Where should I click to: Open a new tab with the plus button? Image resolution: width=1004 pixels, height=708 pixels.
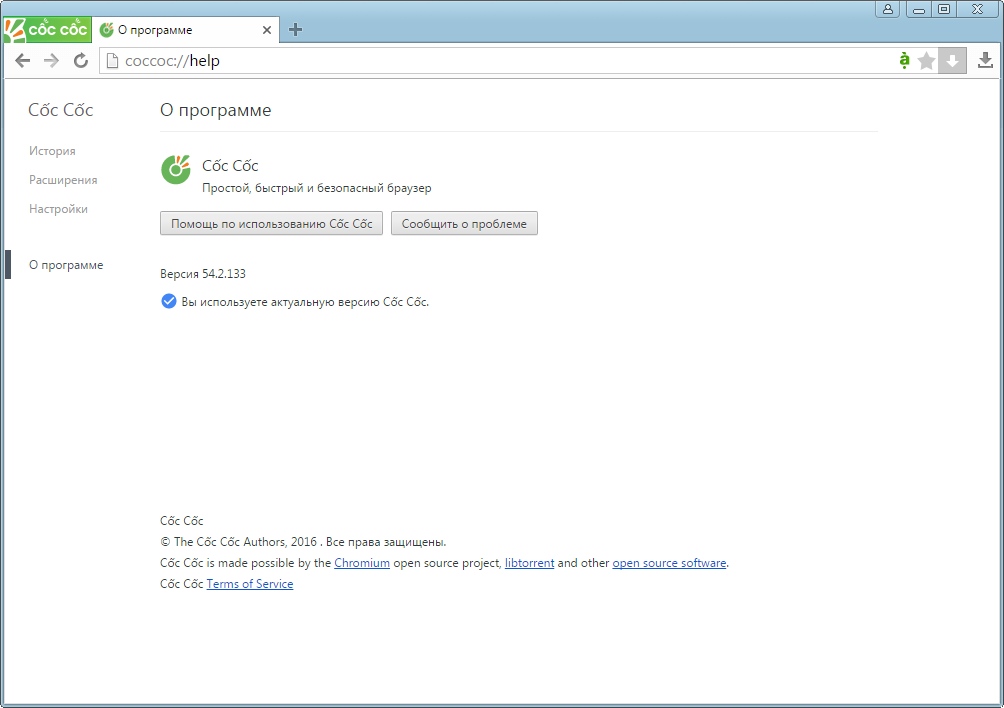295,29
